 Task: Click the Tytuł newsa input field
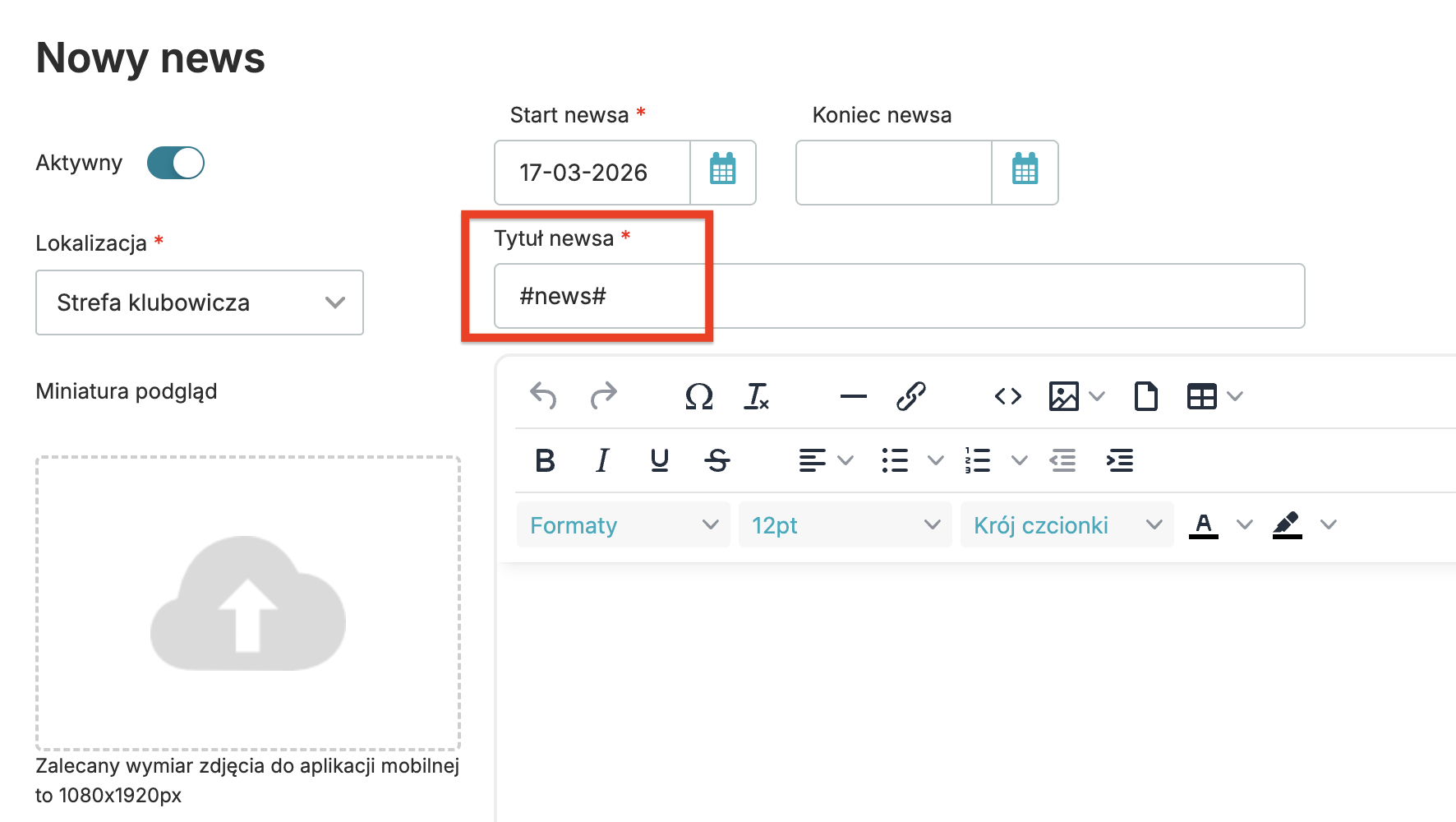(x=899, y=296)
